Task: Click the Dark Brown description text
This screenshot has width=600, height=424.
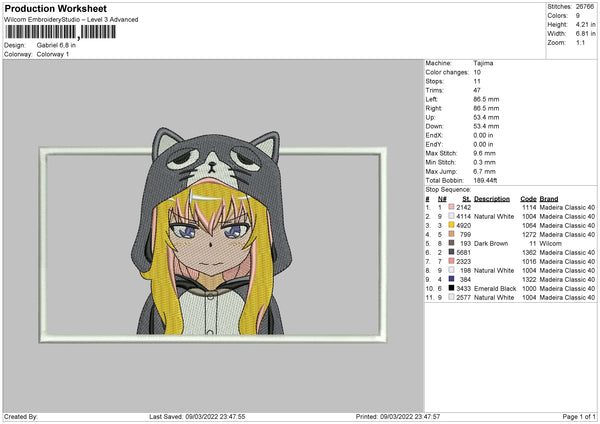Action: [x=491, y=243]
